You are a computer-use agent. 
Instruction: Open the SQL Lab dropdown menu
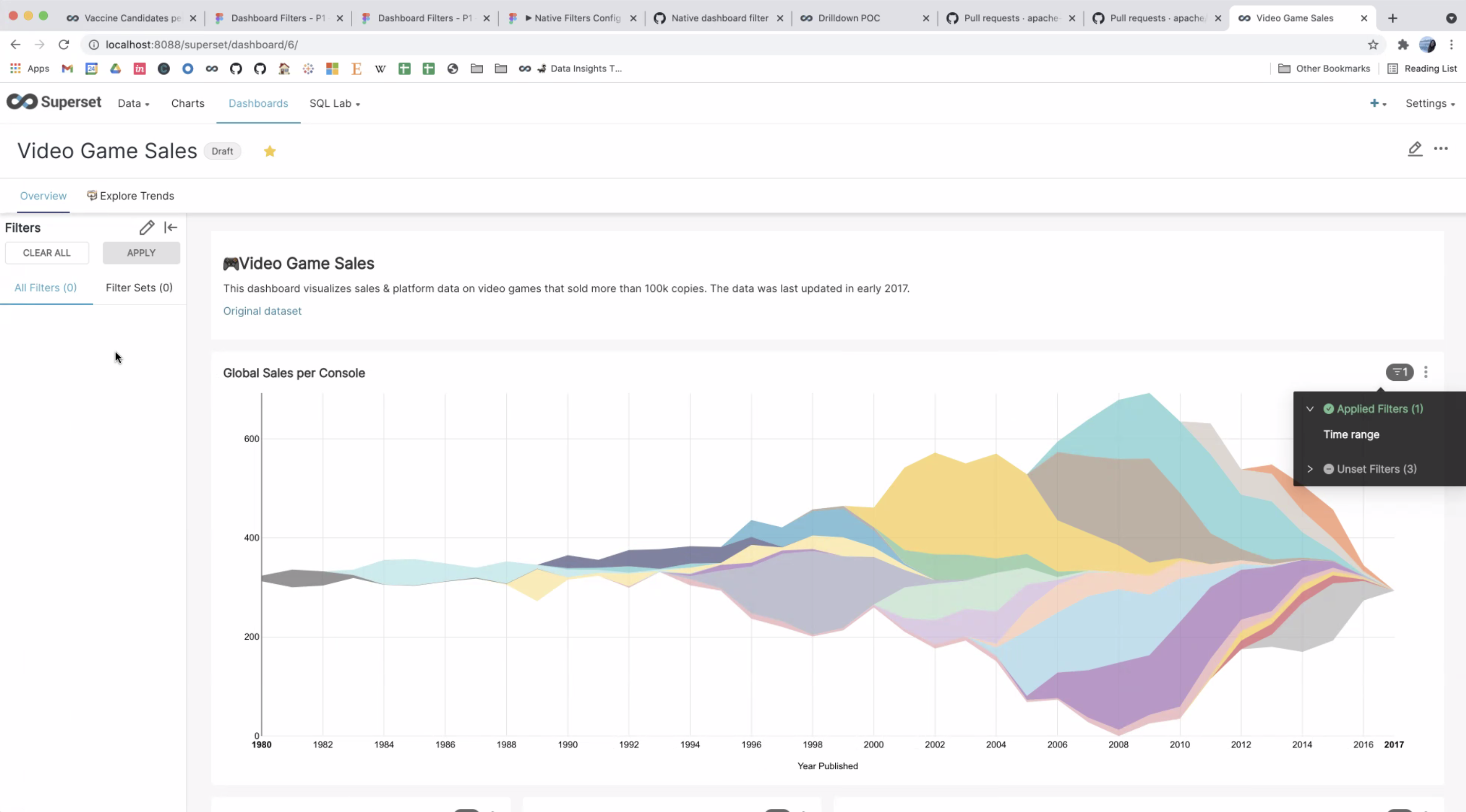(x=334, y=104)
